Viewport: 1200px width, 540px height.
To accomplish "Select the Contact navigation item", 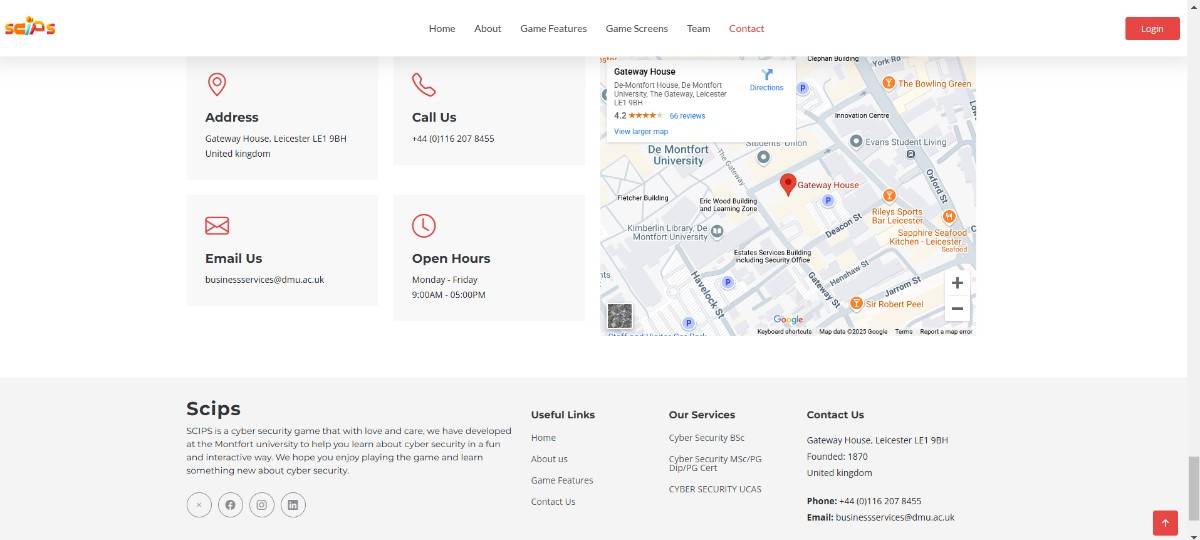I will tap(746, 28).
